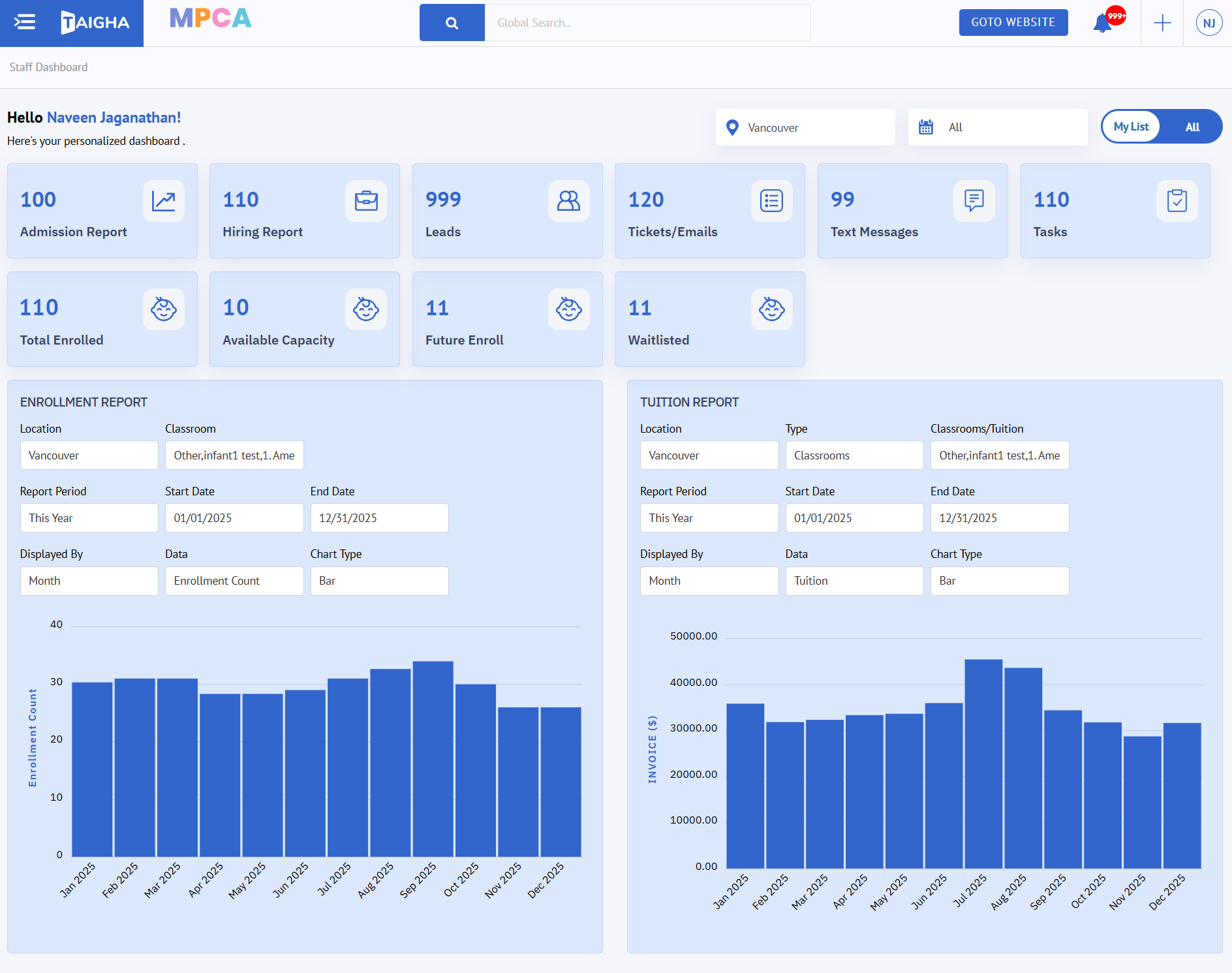This screenshot has width=1232, height=973.
Task: Open the Enrollment Count data dropdown
Action: (x=234, y=581)
